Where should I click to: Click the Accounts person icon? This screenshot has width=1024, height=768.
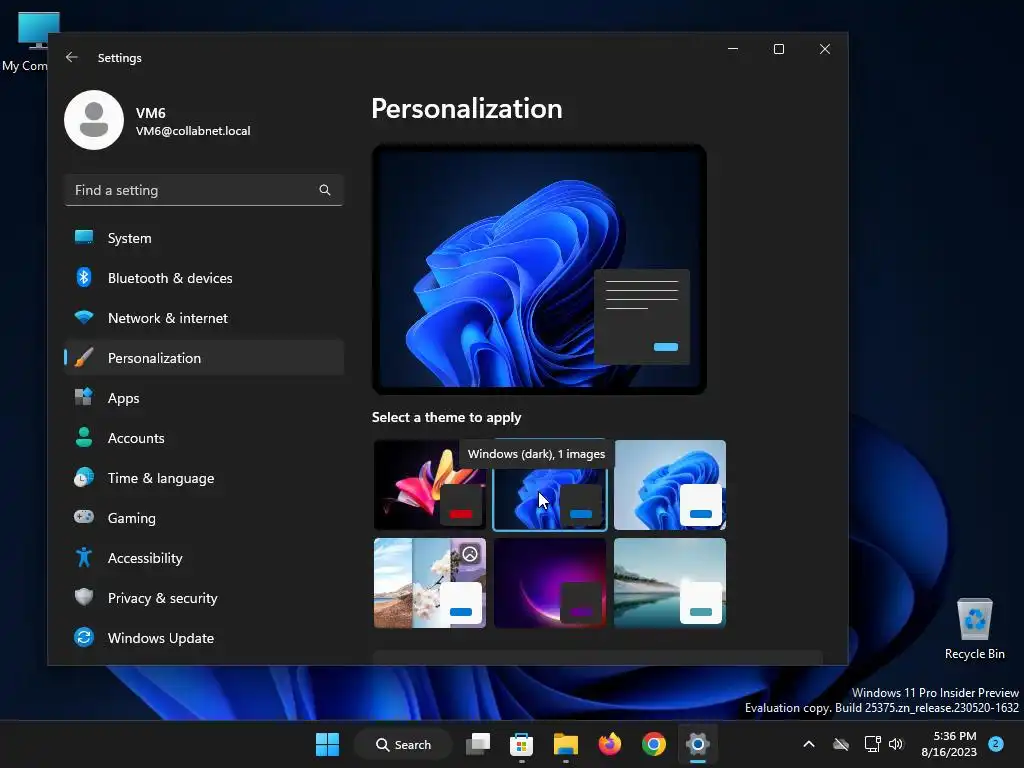point(84,437)
